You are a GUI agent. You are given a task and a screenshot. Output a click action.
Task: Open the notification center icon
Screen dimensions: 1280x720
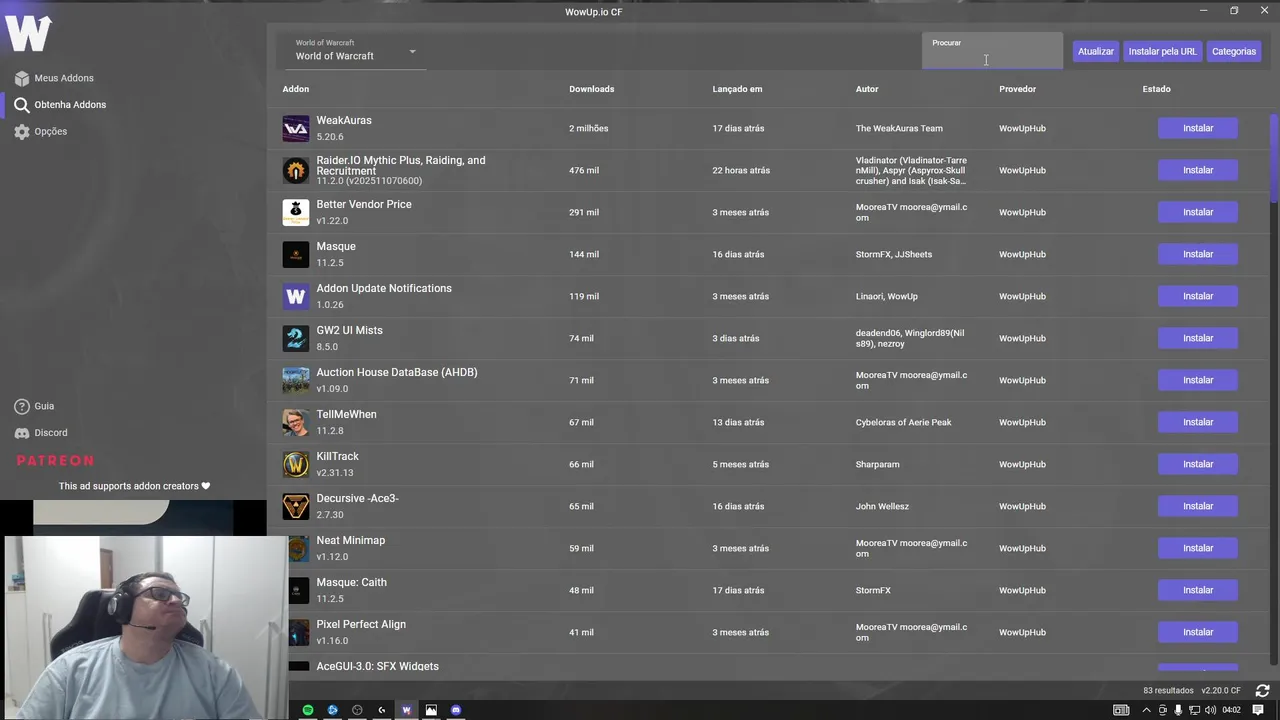pos(1258,710)
